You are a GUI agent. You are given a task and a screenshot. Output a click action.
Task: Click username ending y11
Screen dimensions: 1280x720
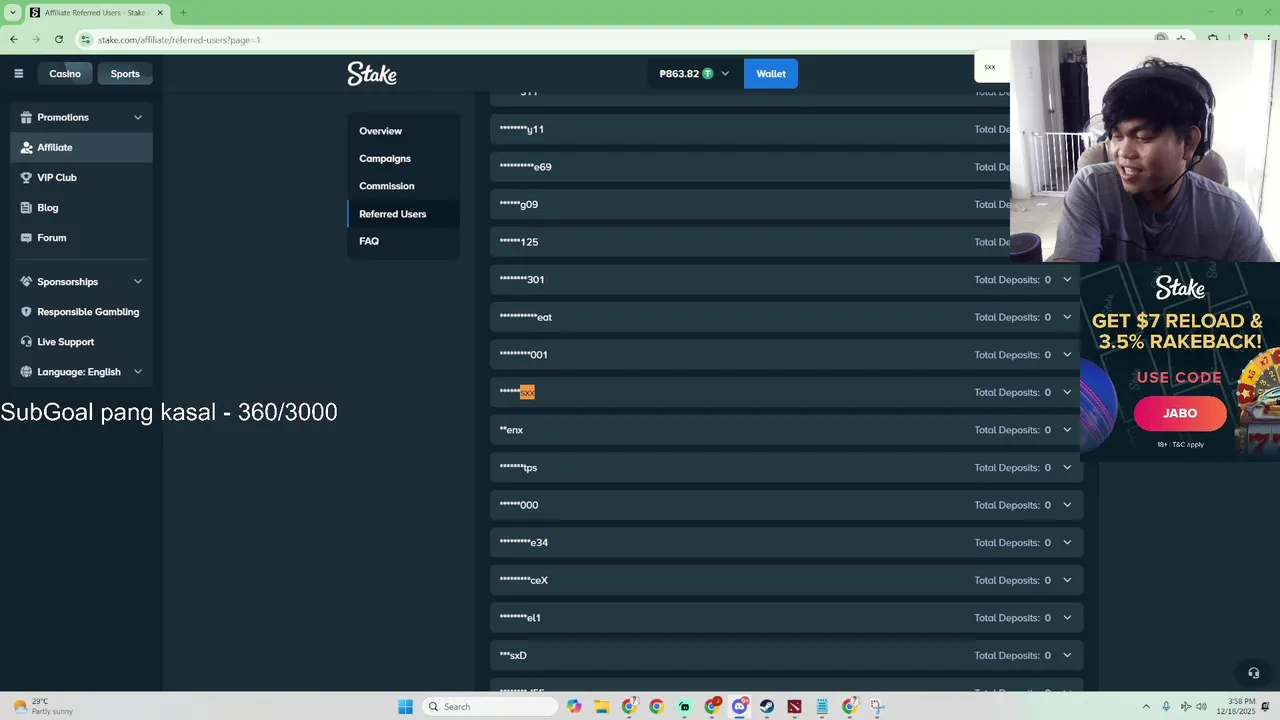[522, 129]
